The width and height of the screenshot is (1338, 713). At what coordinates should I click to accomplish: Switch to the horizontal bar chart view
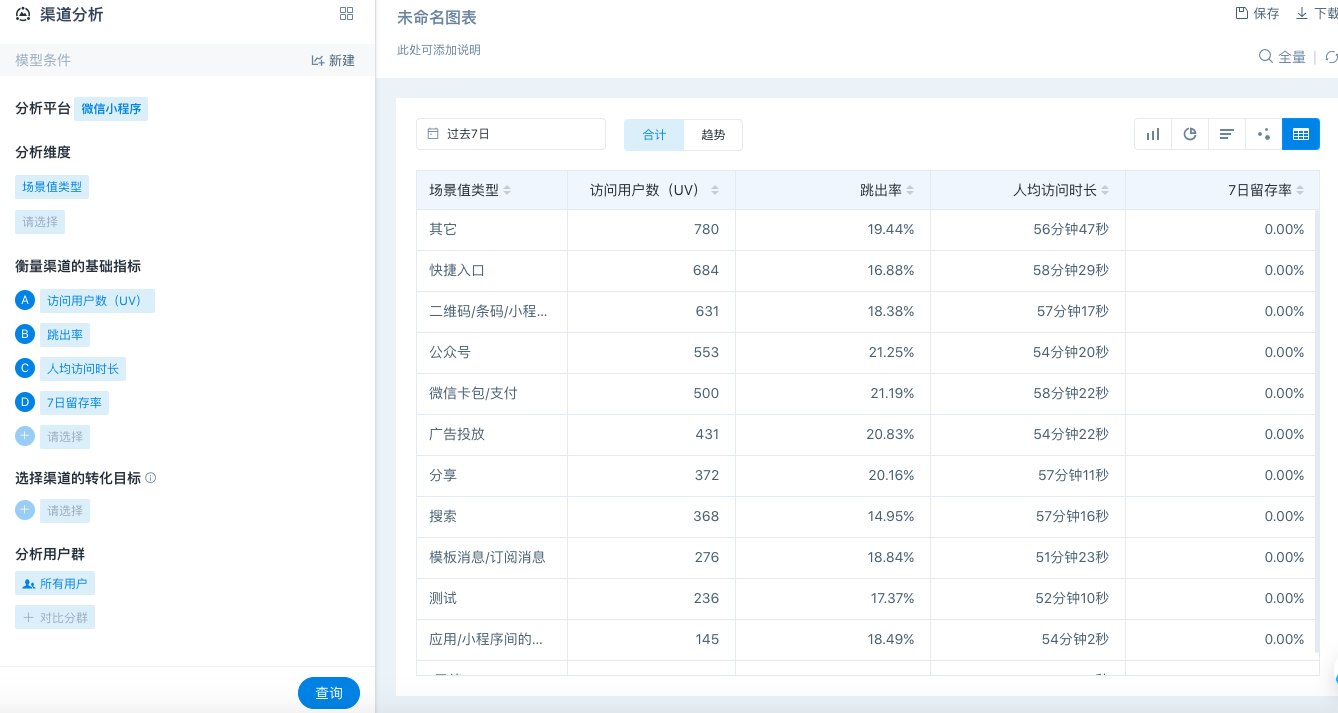pos(1227,134)
